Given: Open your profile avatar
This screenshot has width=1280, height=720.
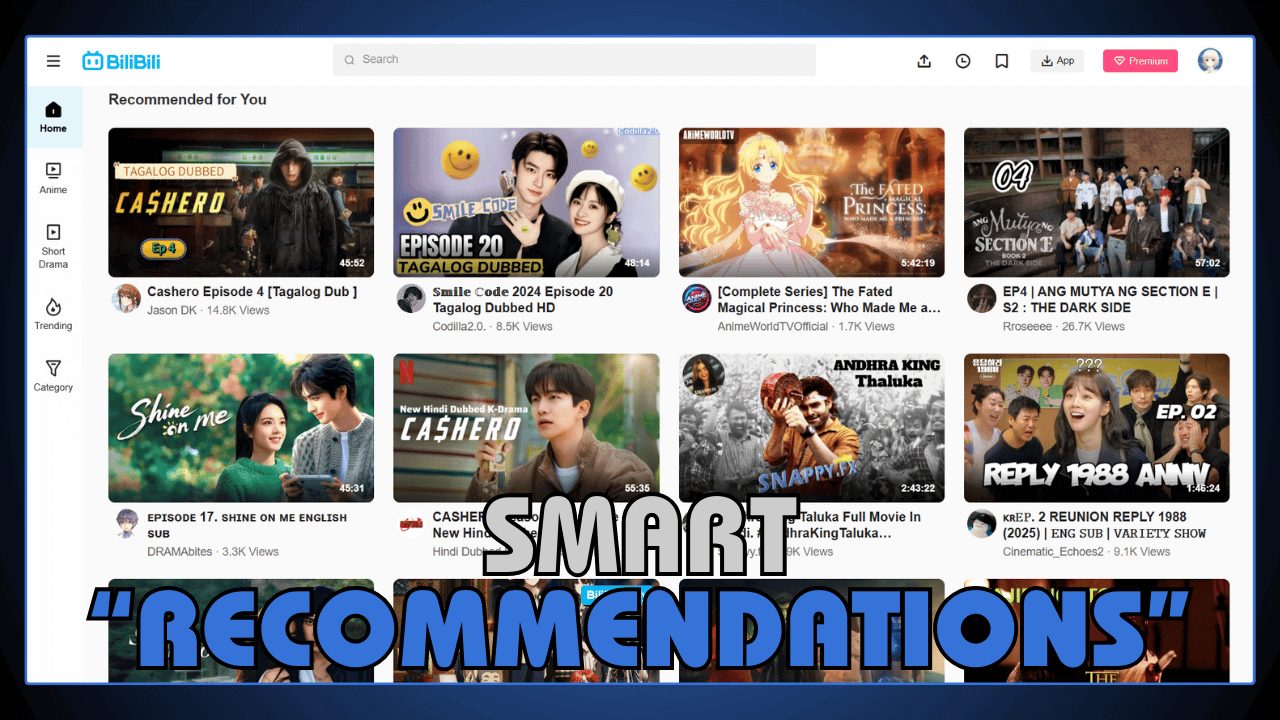Looking at the screenshot, I should 1210,60.
